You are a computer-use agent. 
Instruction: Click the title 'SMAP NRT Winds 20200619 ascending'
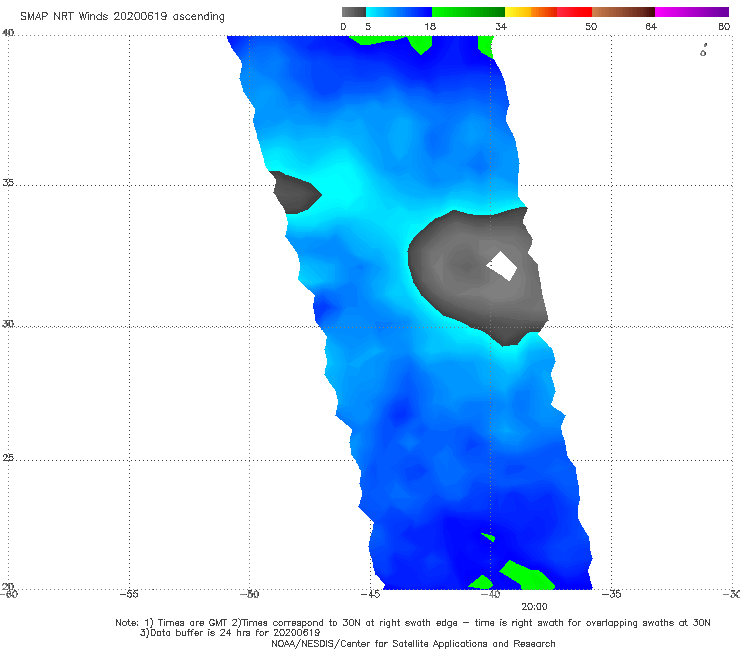pos(122,16)
